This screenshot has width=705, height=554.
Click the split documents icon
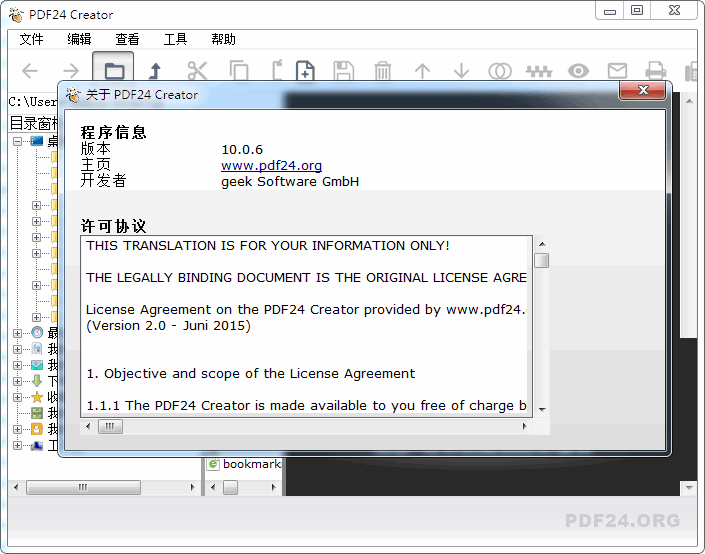click(539, 71)
